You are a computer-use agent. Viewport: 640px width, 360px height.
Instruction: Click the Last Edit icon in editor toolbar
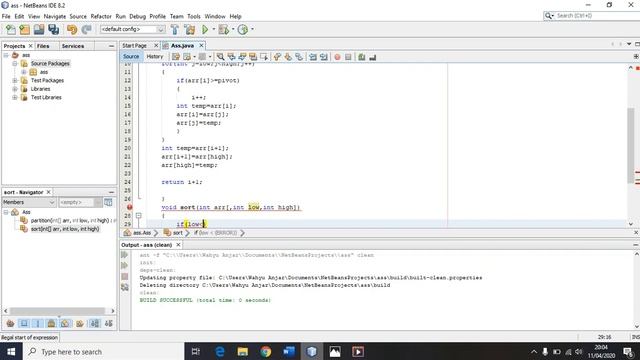pos(176,57)
